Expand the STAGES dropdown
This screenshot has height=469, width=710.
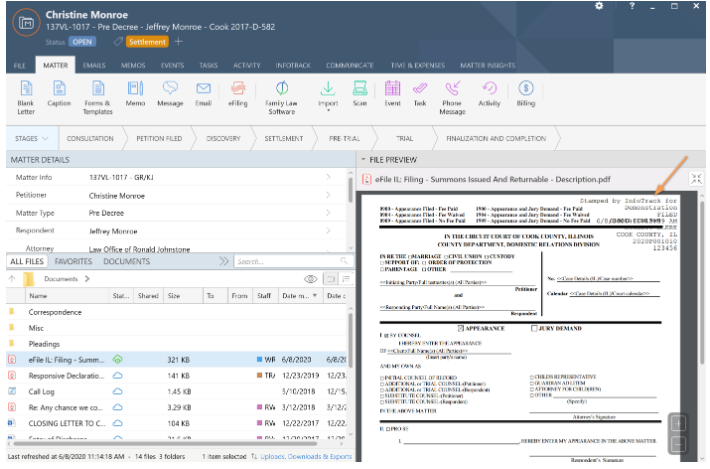pos(32,139)
